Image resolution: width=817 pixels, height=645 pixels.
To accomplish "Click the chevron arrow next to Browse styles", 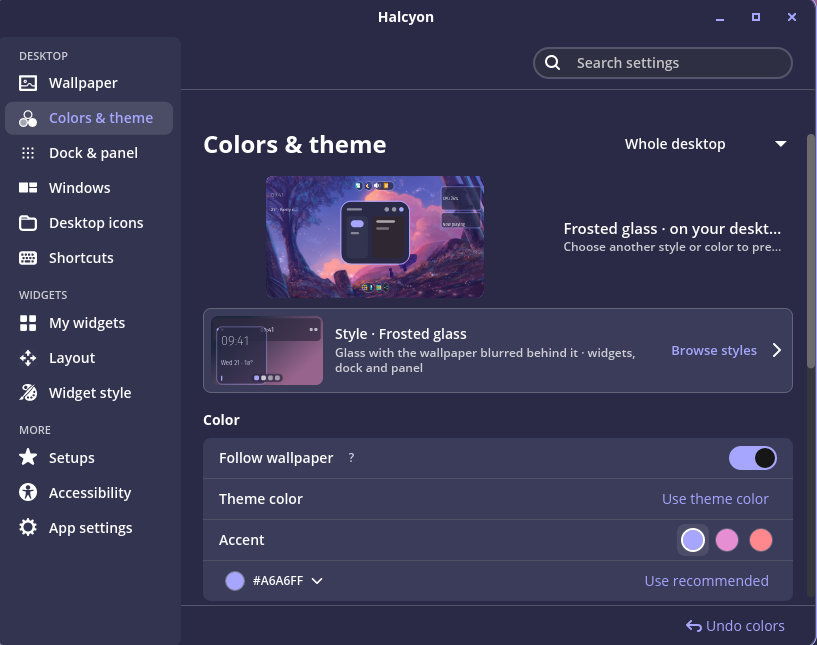I will (776, 350).
